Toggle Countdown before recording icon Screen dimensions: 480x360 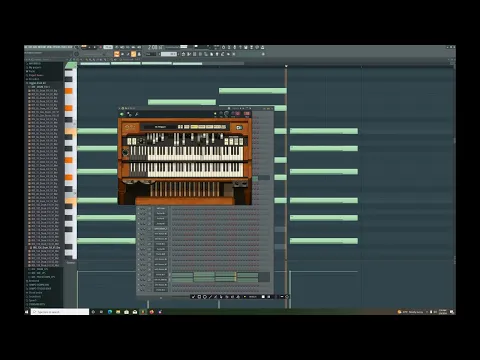(128, 47)
